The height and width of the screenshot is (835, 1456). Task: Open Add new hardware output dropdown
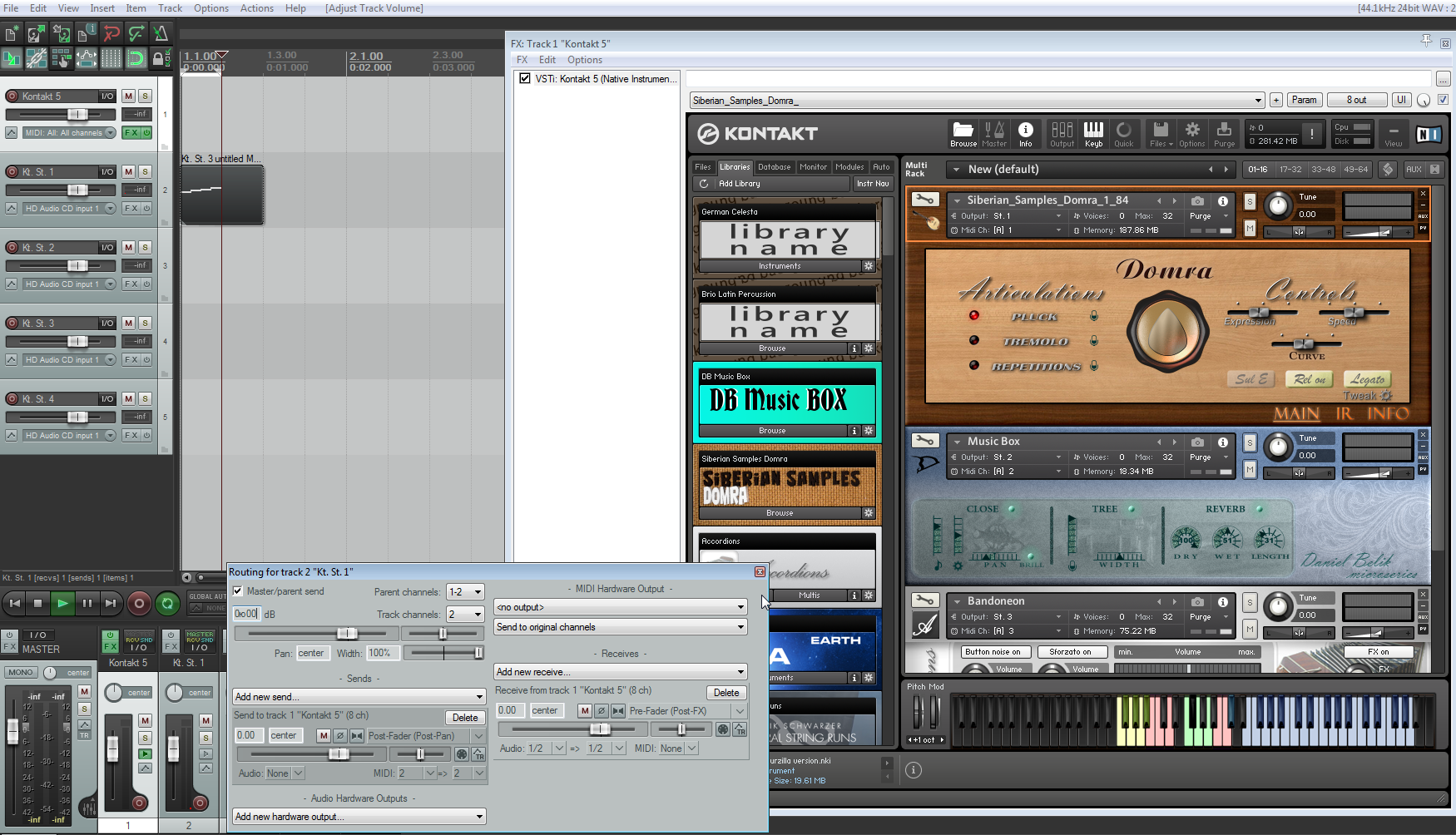(359, 817)
